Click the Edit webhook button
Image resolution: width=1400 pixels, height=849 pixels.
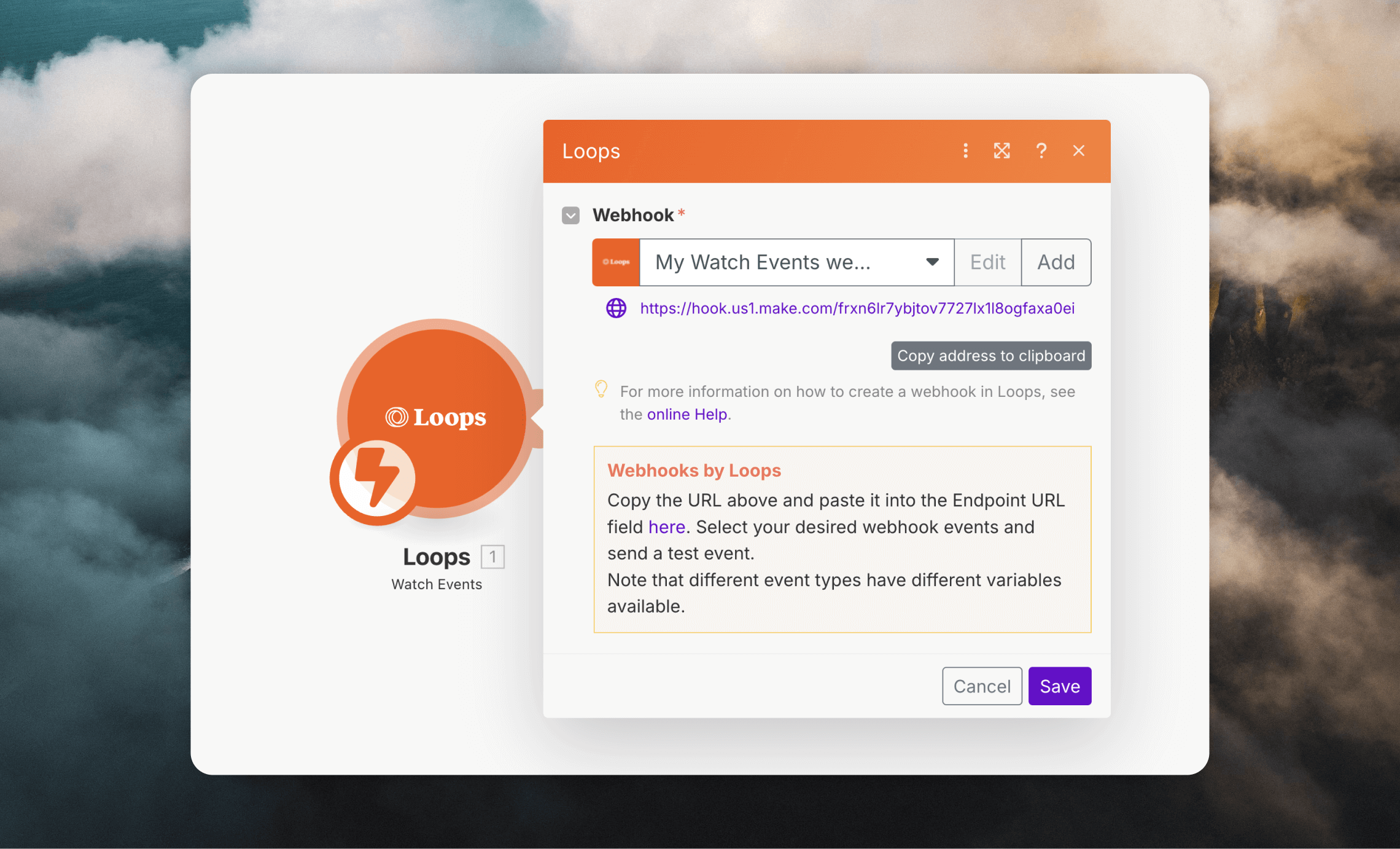tap(987, 262)
